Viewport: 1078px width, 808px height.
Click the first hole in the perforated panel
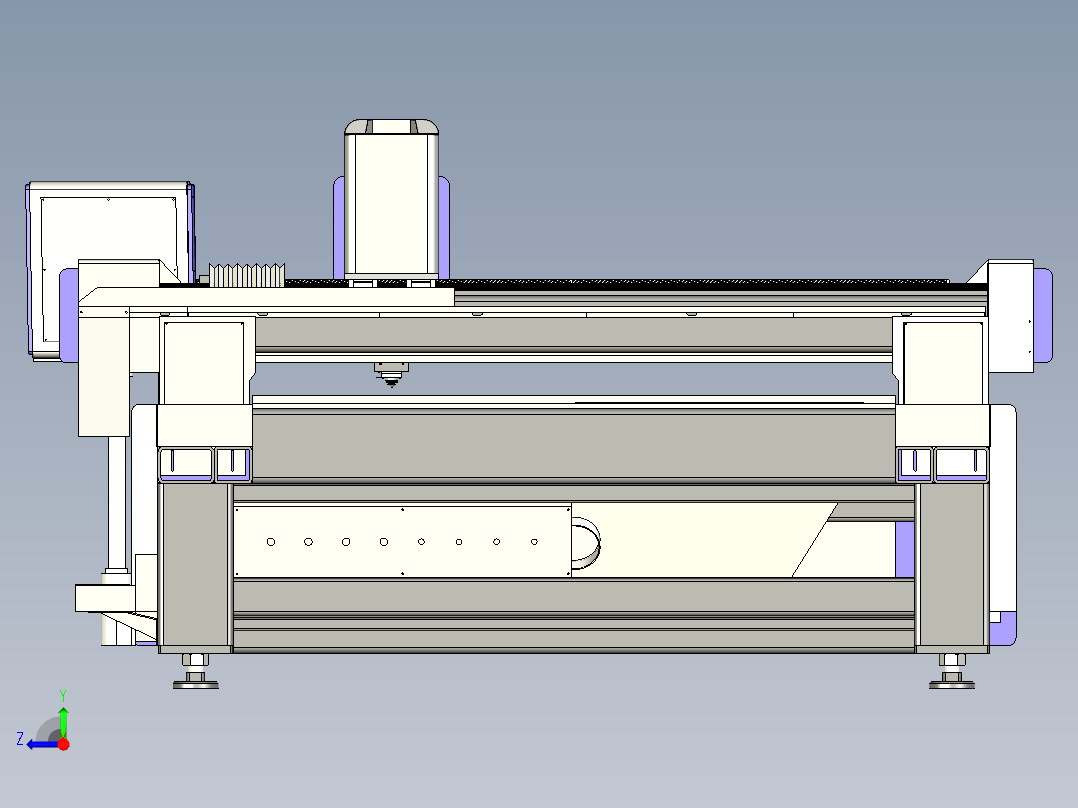(271, 542)
